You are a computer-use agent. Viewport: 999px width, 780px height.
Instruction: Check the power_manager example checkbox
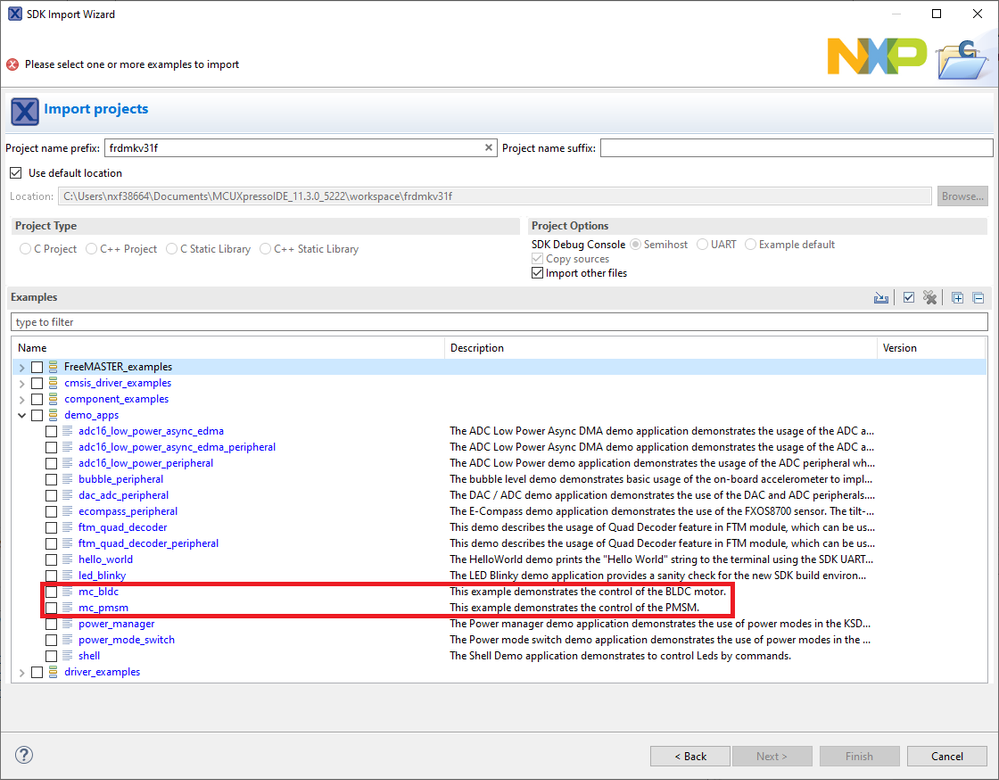(51, 624)
